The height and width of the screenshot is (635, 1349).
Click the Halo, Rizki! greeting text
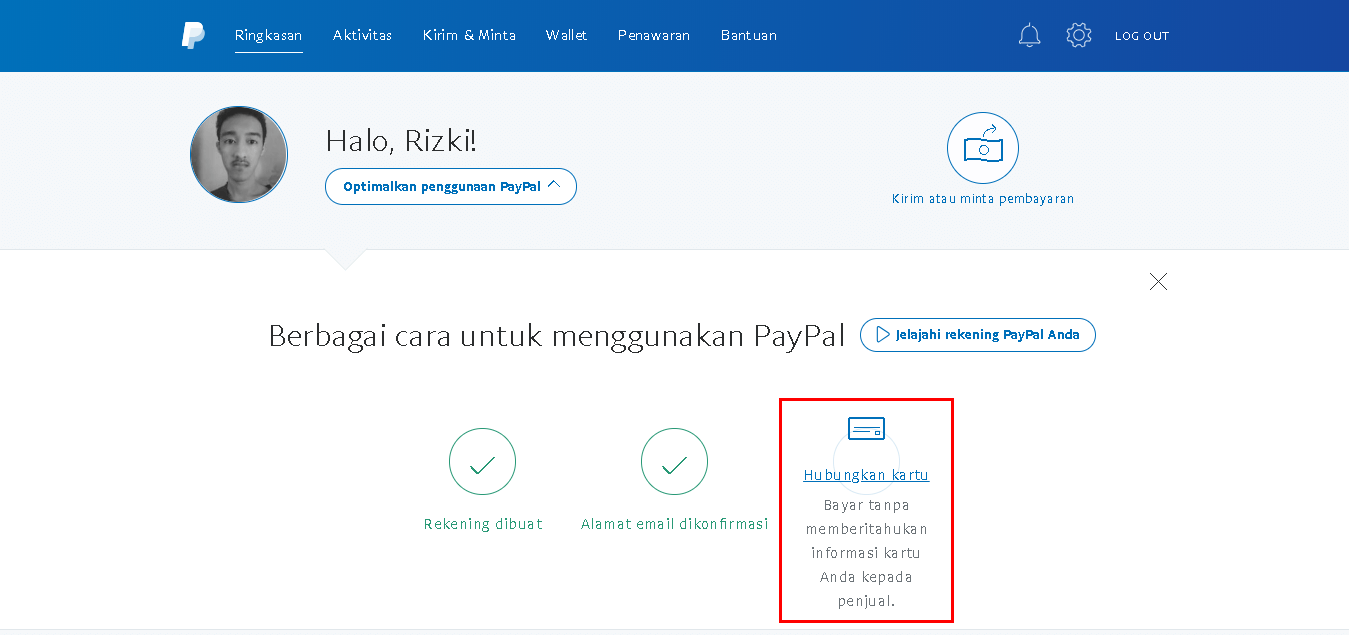tap(401, 141)
